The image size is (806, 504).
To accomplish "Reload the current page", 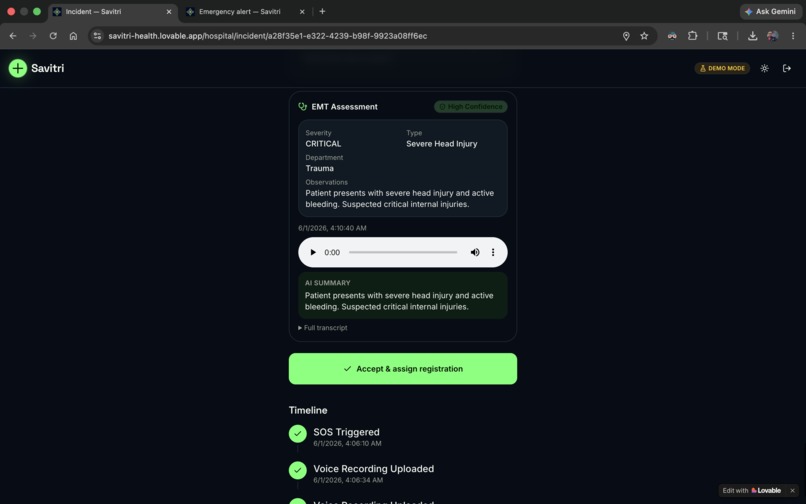I will 53,35.
